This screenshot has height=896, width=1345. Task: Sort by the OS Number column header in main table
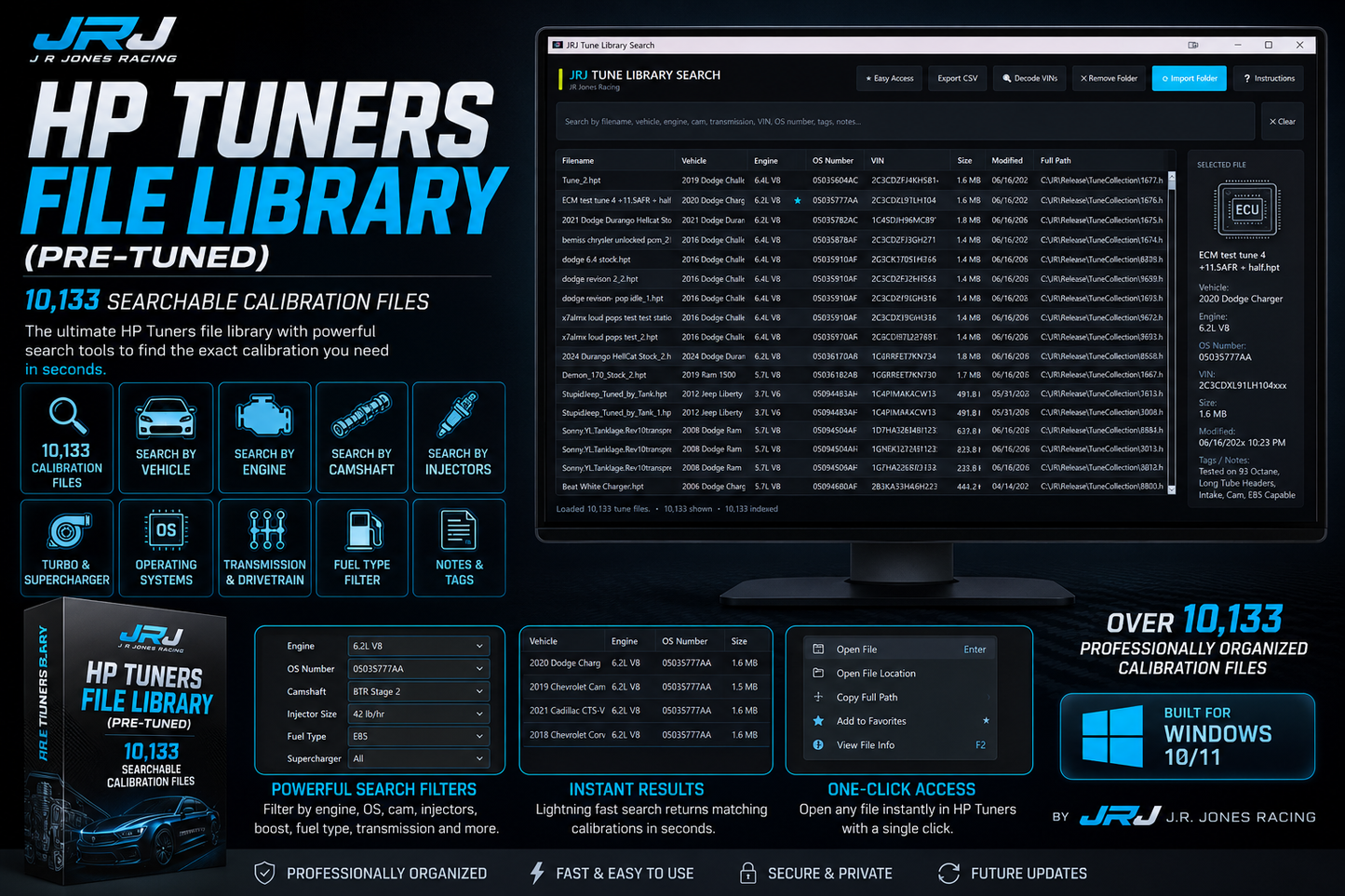[833, 160]
